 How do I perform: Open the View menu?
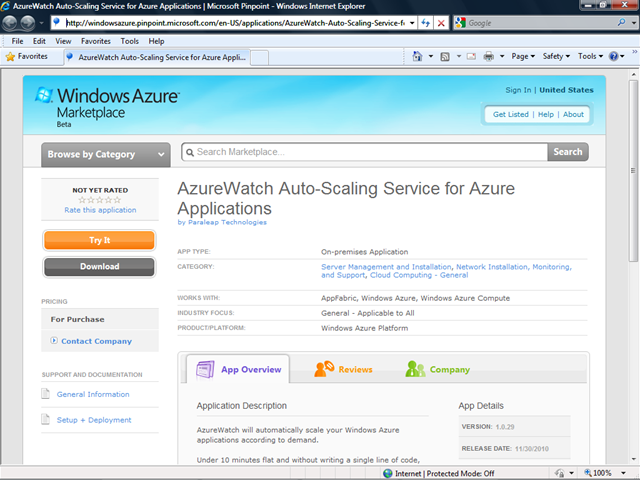63,41
